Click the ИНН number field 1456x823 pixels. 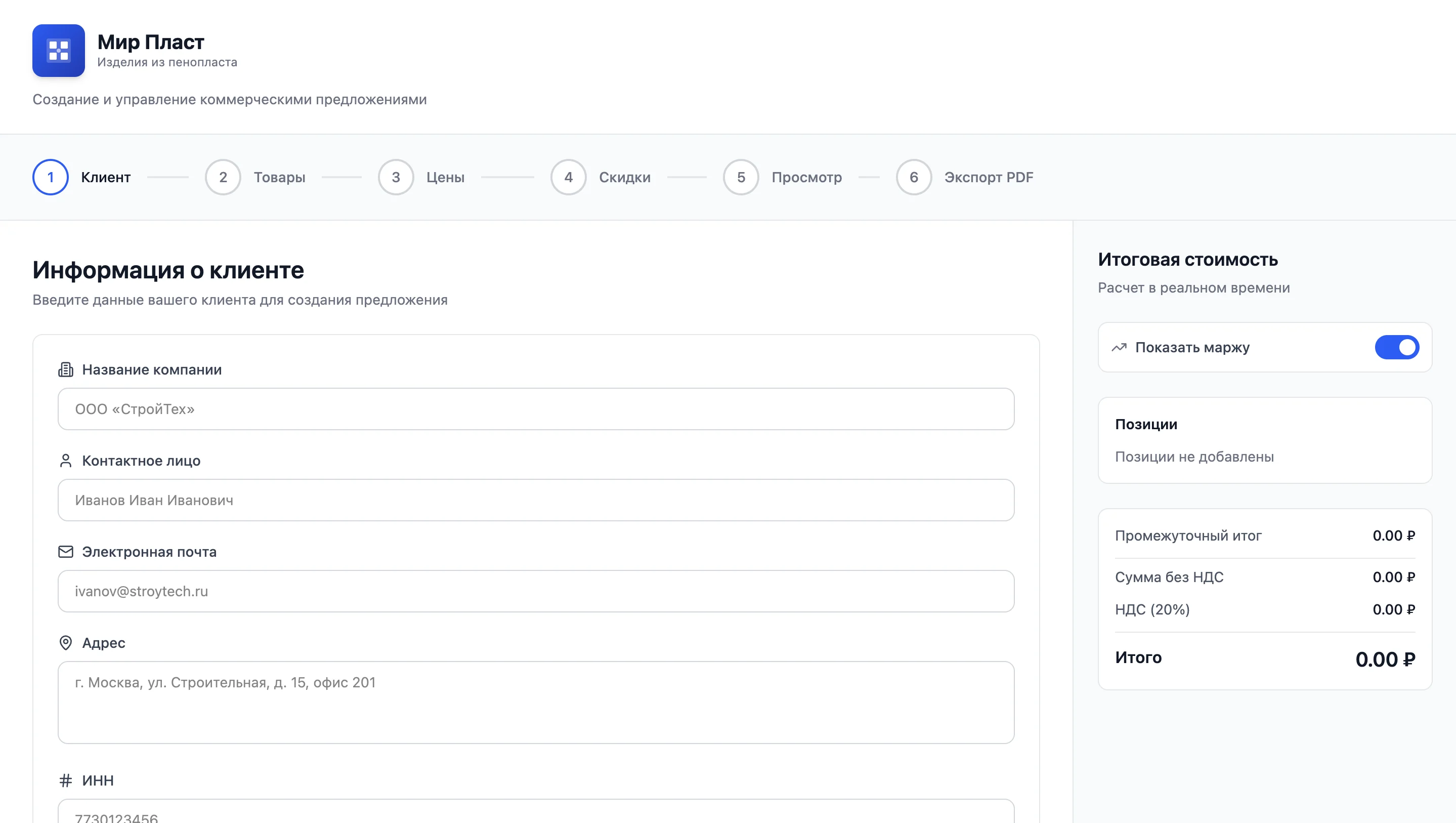point(535,814)
